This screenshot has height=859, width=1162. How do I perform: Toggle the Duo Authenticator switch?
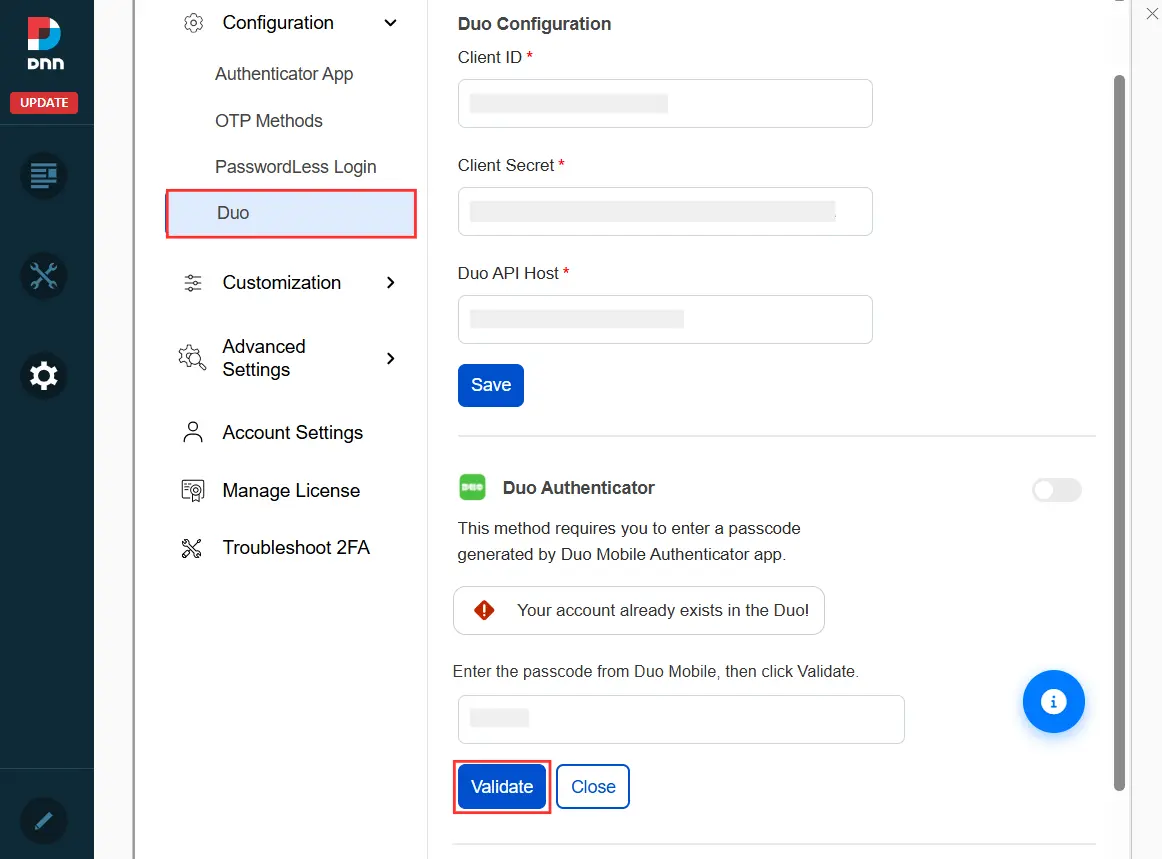[1057, 490]
